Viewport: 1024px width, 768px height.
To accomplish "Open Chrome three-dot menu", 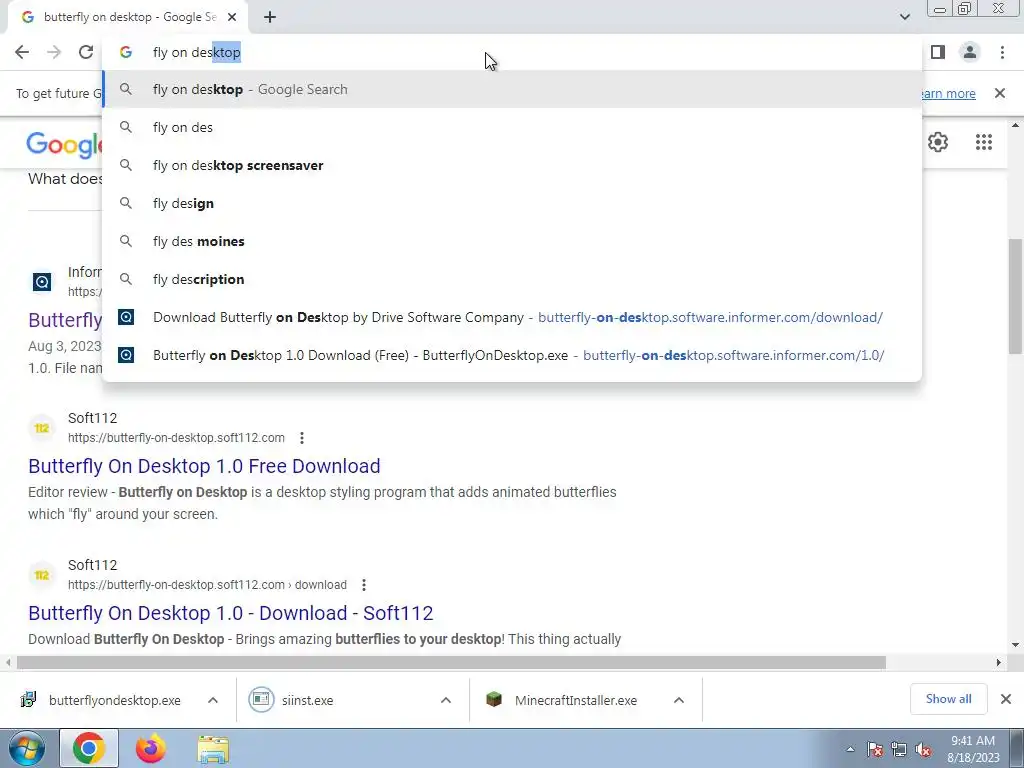I will point(1002,52).
